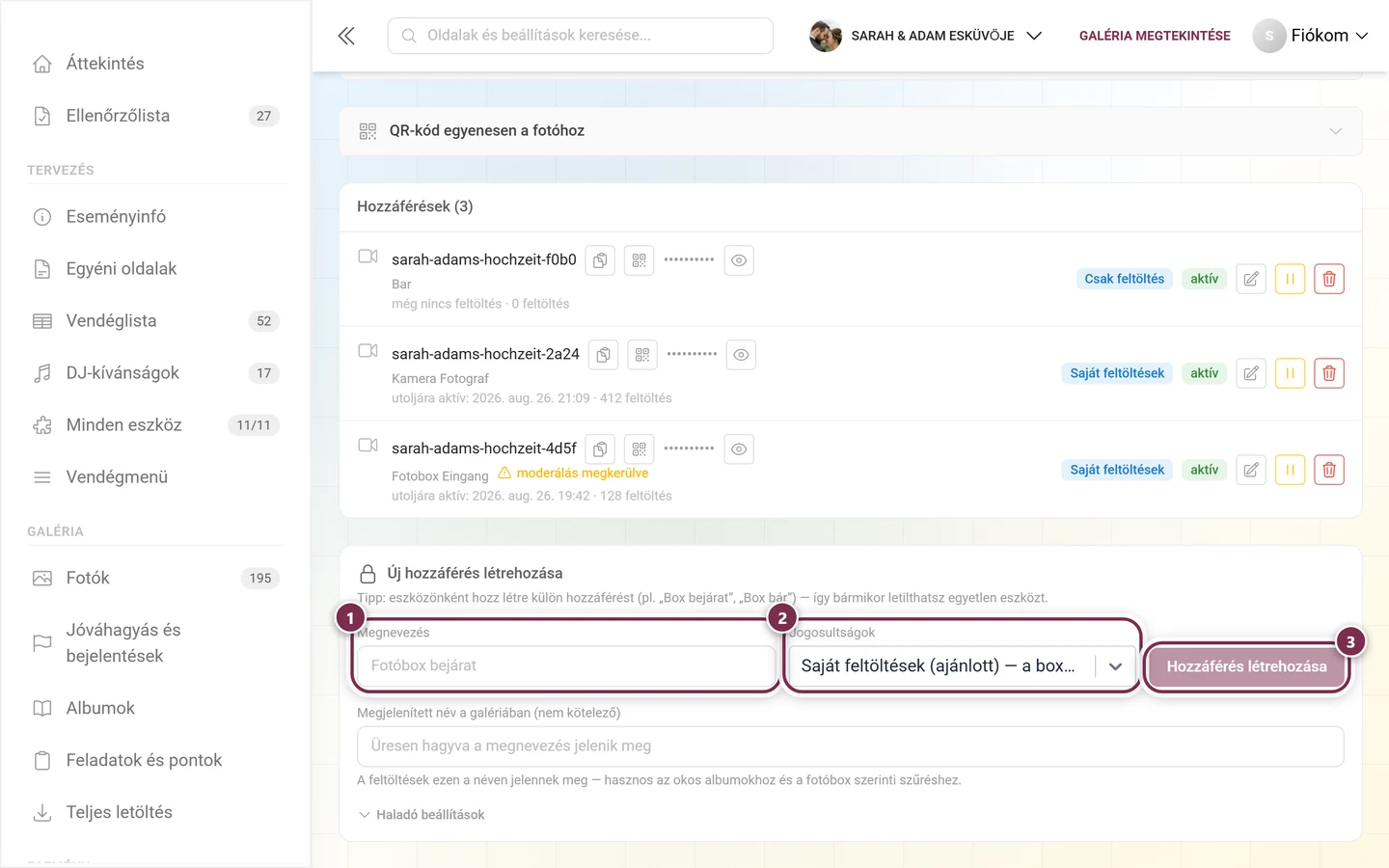Viewport: 1389px width, 868px height.
Task: Click Galéria megtekintése link
Action: 1155,36
